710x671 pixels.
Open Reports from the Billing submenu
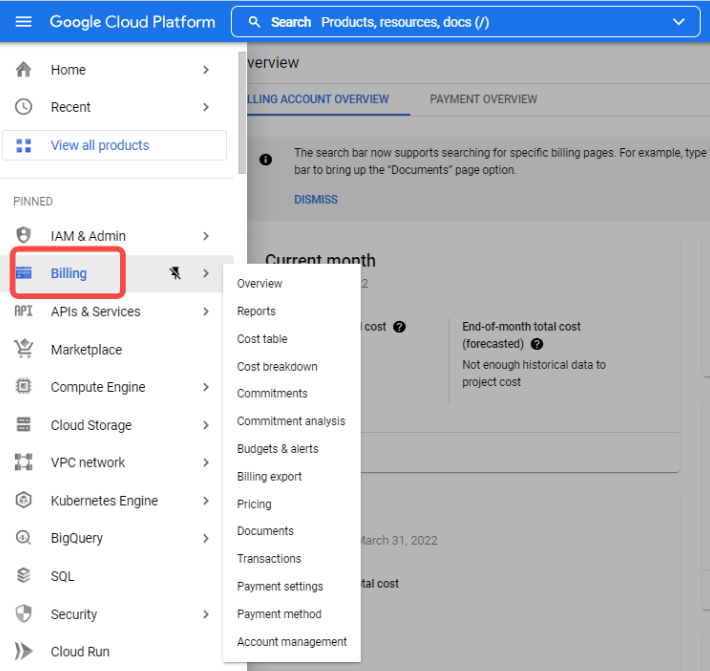256,311
